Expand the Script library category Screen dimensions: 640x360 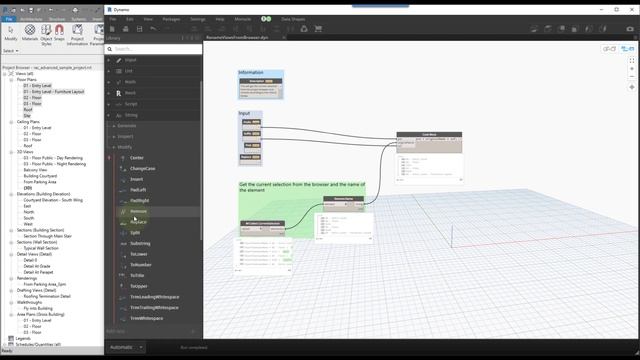[x=109, y=104]
